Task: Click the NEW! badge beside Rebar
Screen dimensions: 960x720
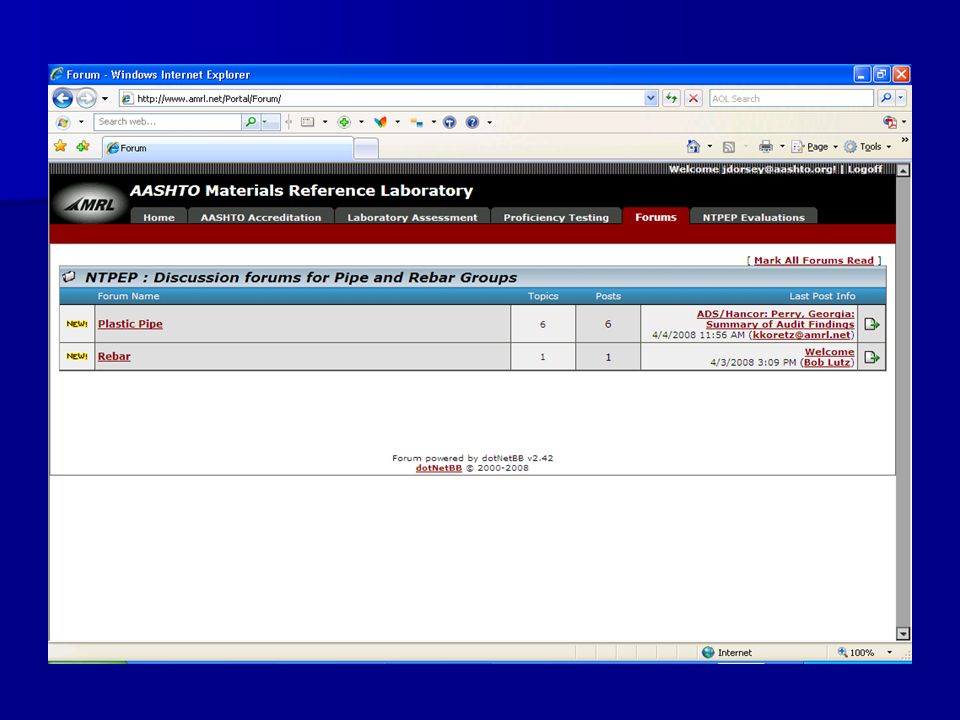Action: 77,356
